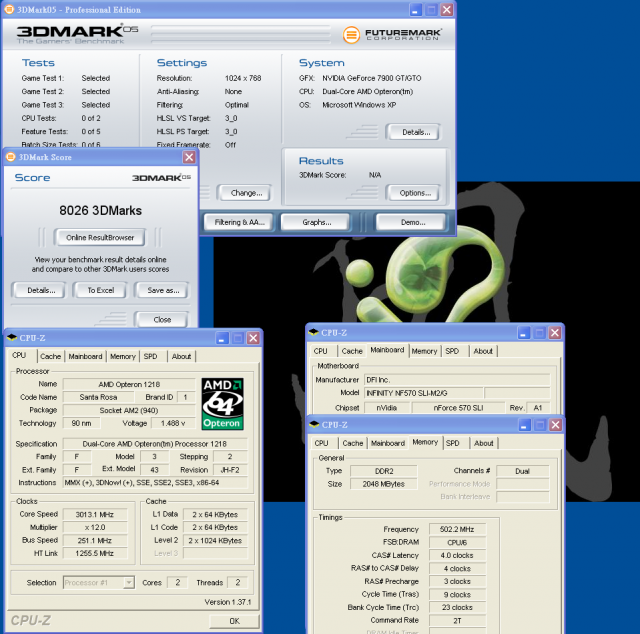
Task: Select About tab in CPU-Z Memory window
Action: (484, 443)
